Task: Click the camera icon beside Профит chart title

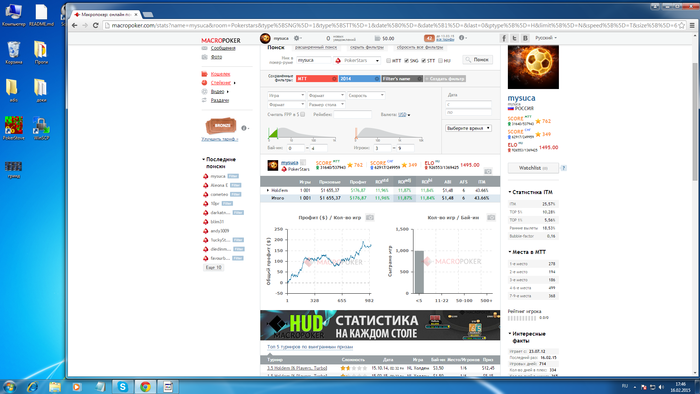Action: [x=370, y=218]
